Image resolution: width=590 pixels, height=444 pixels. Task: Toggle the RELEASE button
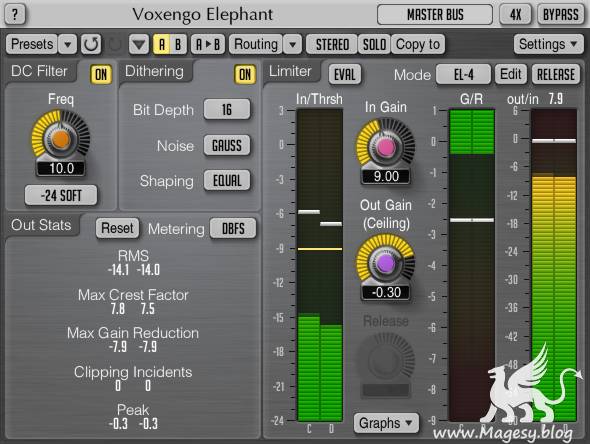point(556,74)
